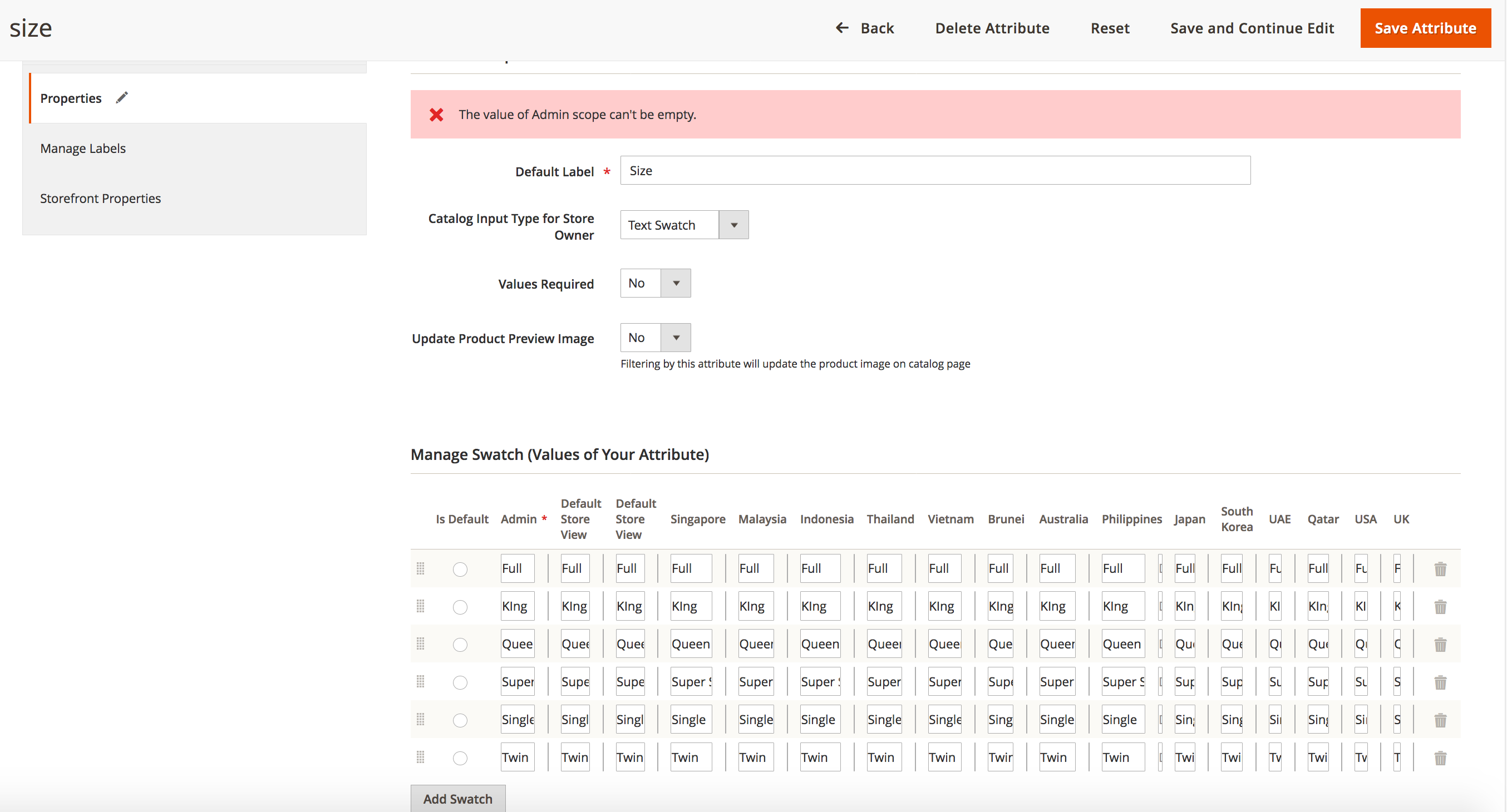The width and height of the screenshot is (1507, 812).
Task: Switch to the Manage Labels tab
Action: click(x=83, y=148)
